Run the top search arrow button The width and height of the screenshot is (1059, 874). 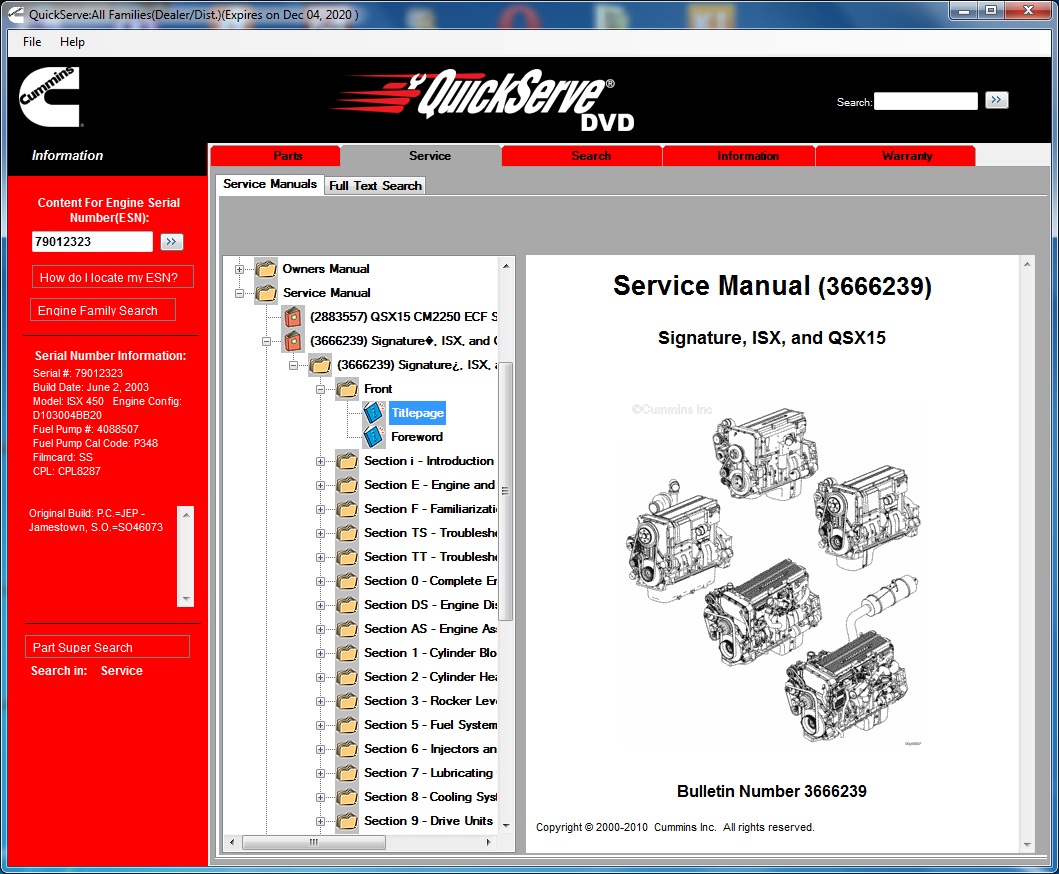[996, 101]
